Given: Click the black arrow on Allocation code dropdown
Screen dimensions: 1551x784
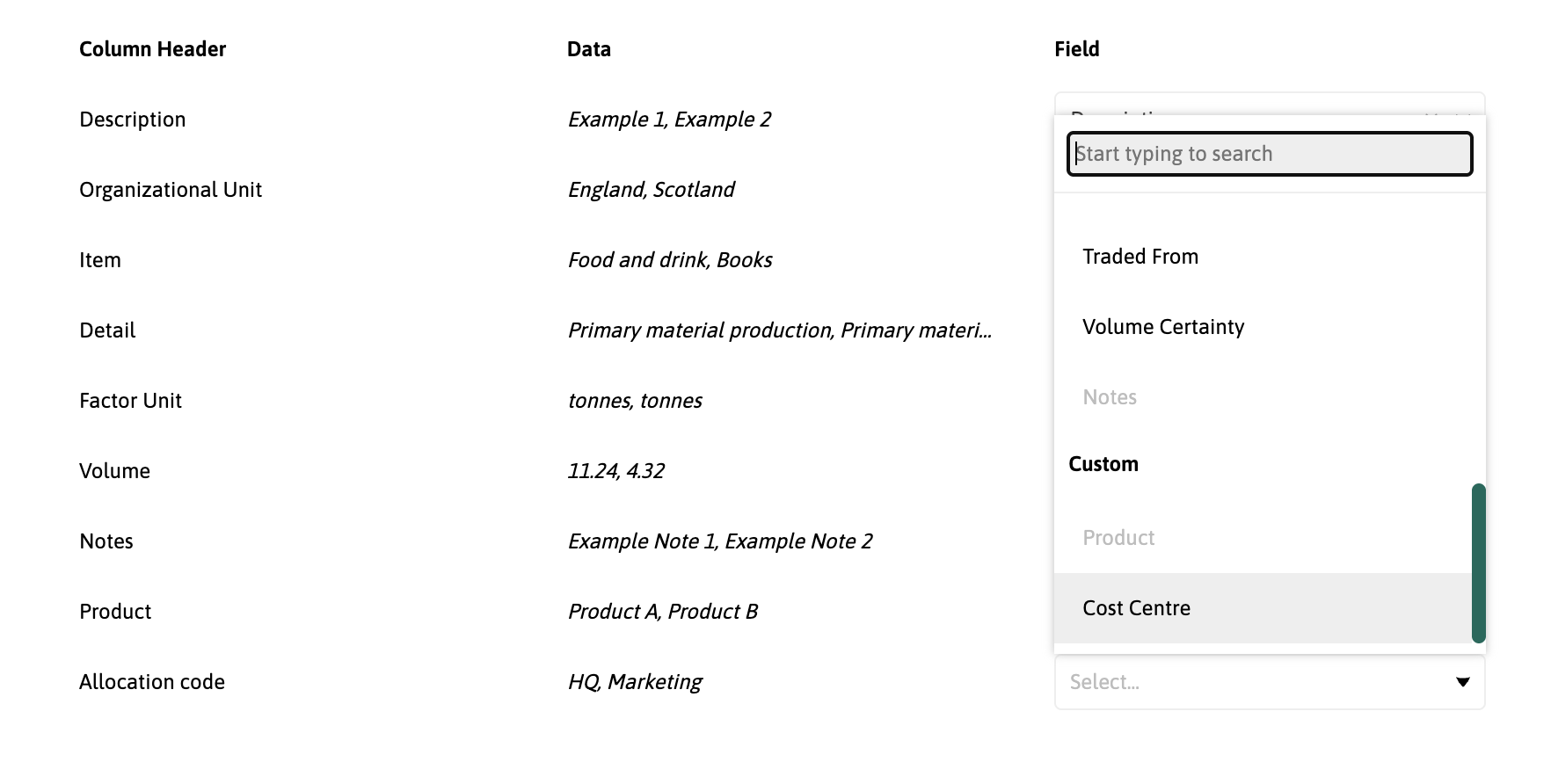Looking at the screenshot, I should coord(1462,682).
